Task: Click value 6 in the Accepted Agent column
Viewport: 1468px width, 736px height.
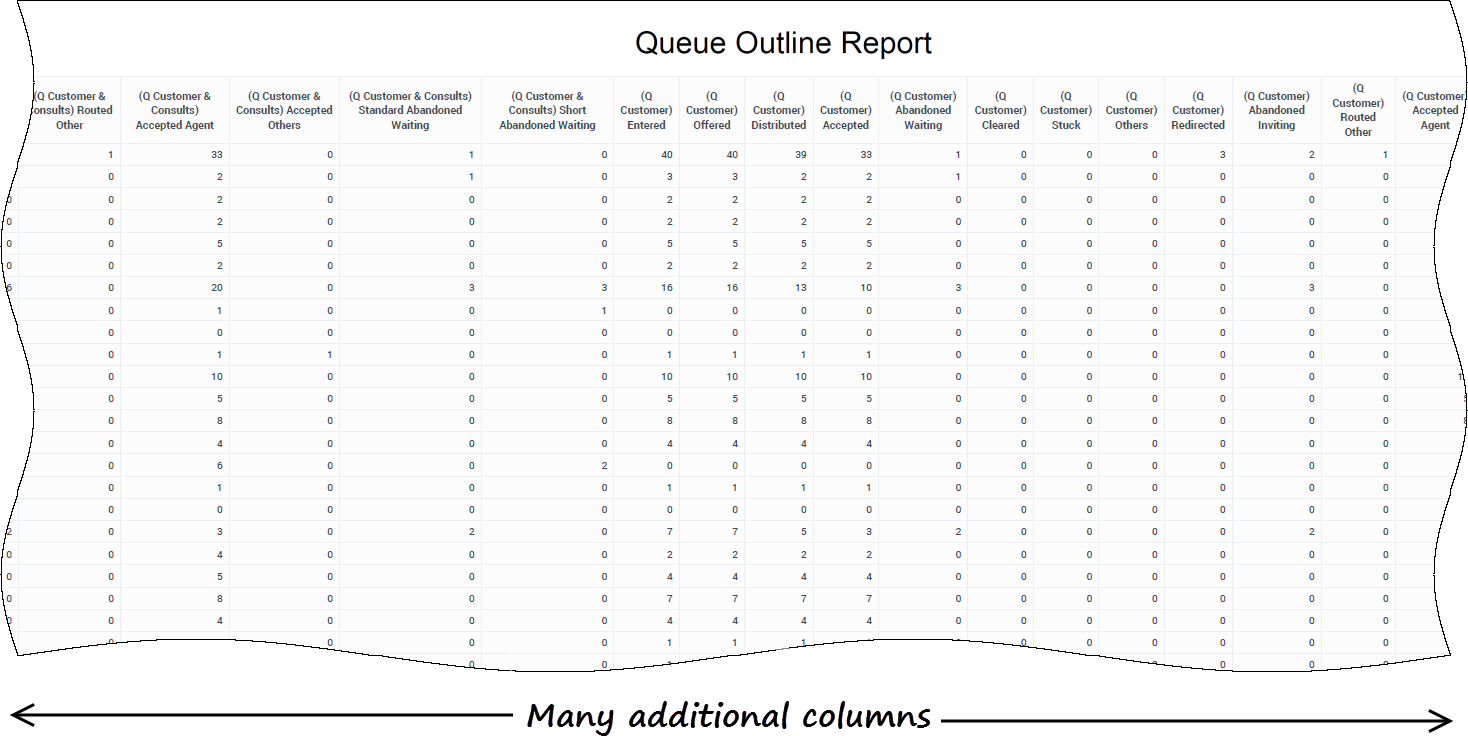Action: point(219,466)
